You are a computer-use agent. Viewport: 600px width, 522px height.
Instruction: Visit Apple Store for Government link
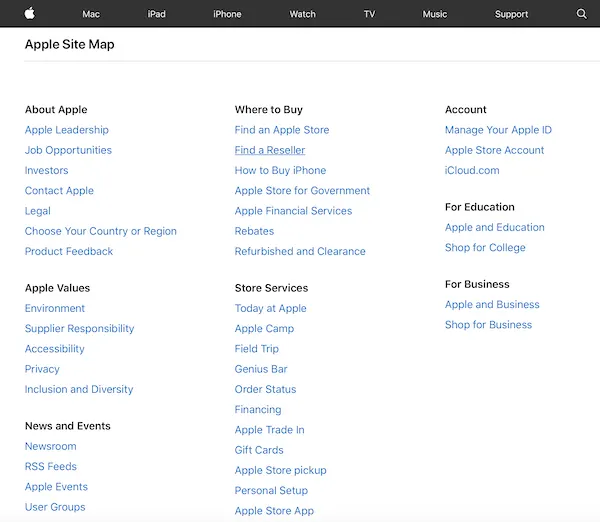[302, 191]
